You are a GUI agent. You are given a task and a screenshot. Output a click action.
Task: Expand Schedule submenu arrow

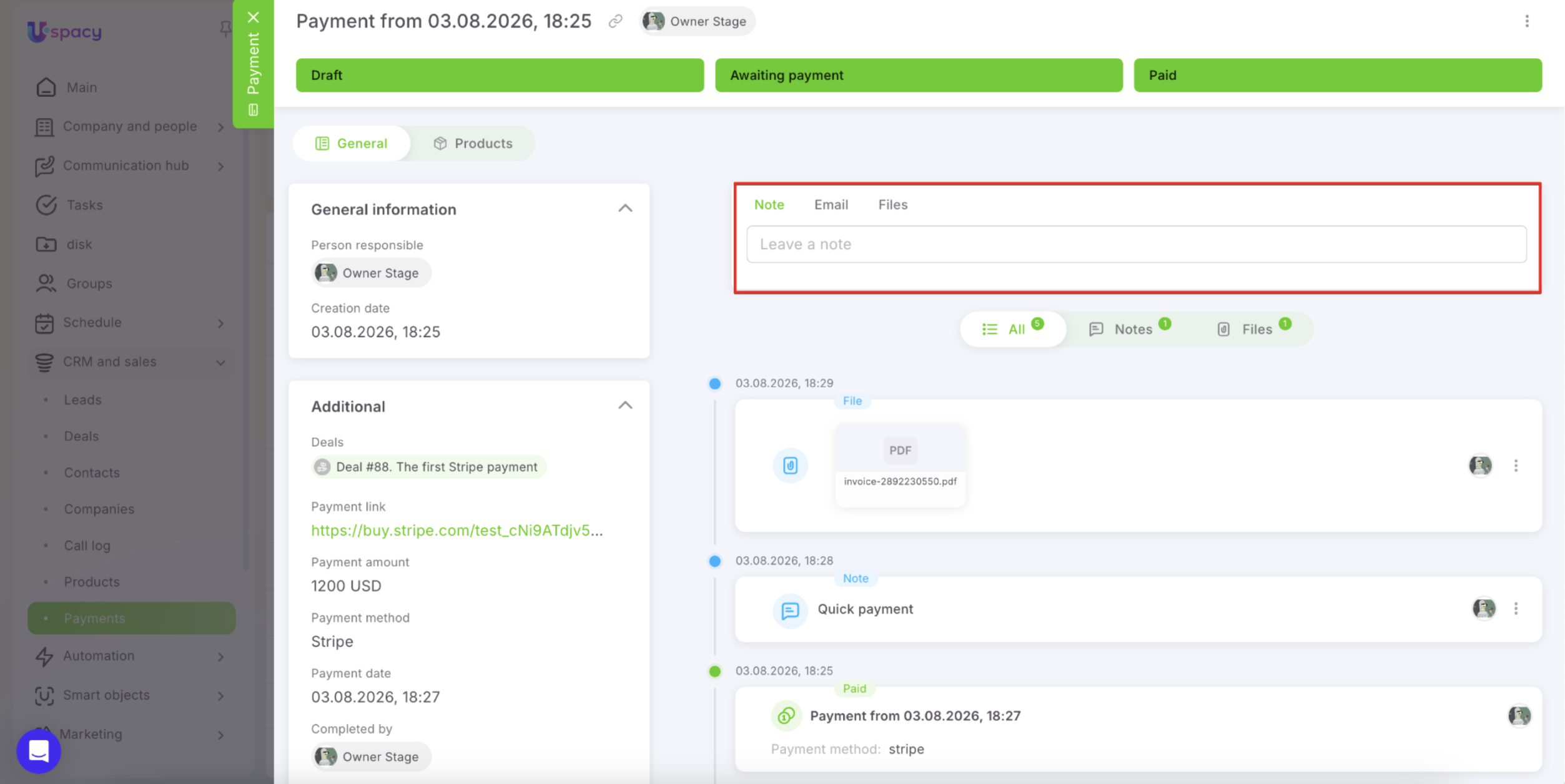(x=220, y=323)
